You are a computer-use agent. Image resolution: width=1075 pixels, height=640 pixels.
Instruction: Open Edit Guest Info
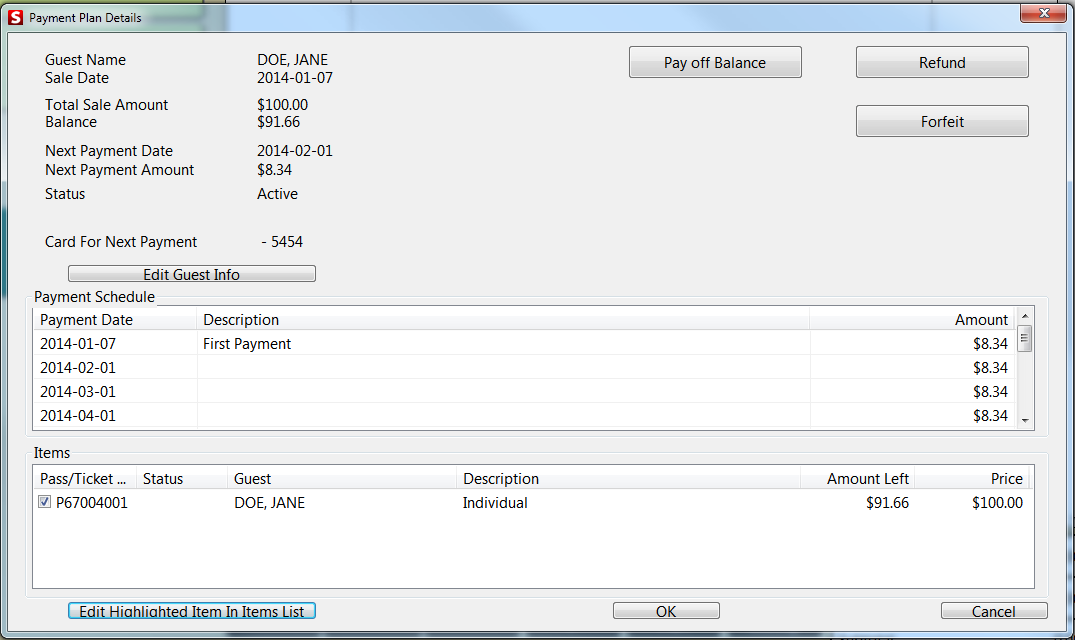pos(191,274)
